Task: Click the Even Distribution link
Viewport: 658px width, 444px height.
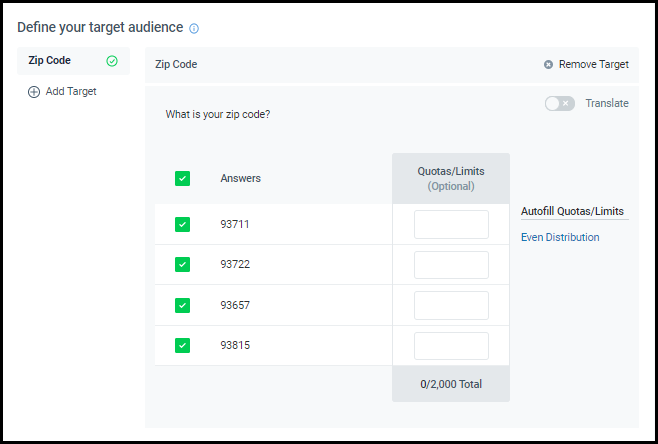Action: point(560,238)
